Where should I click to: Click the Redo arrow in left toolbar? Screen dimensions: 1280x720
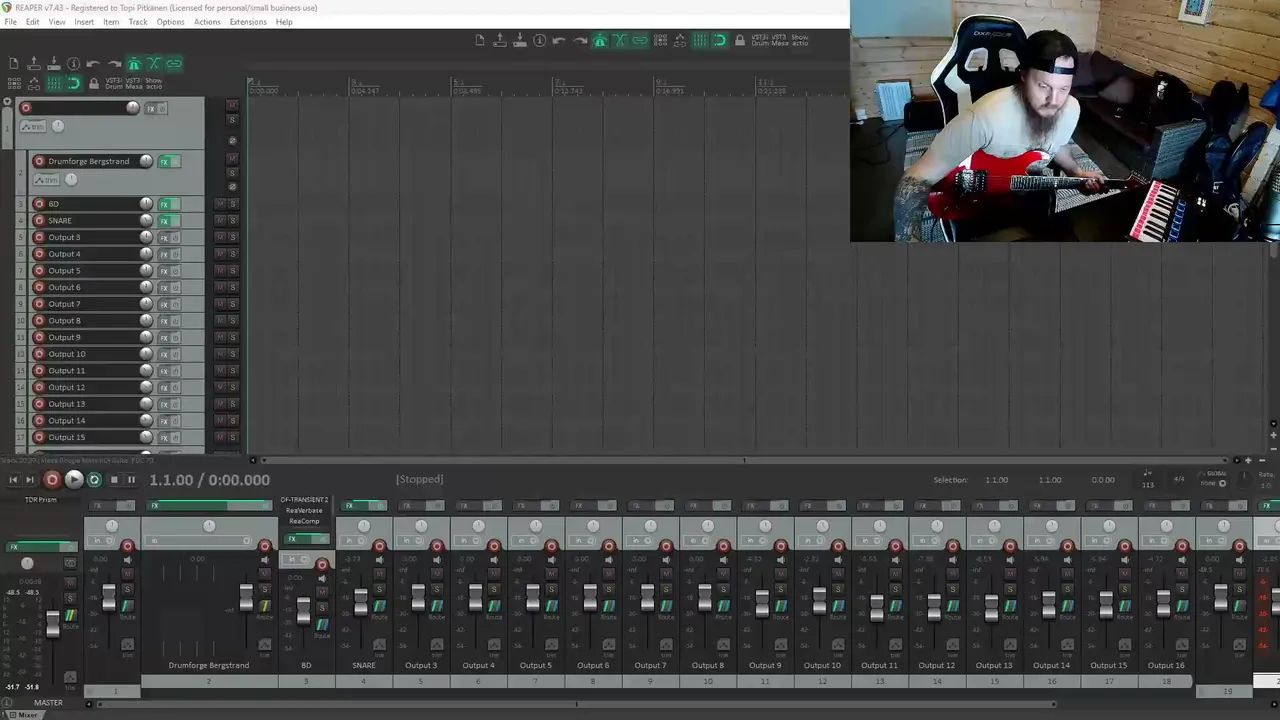point(114,64)
